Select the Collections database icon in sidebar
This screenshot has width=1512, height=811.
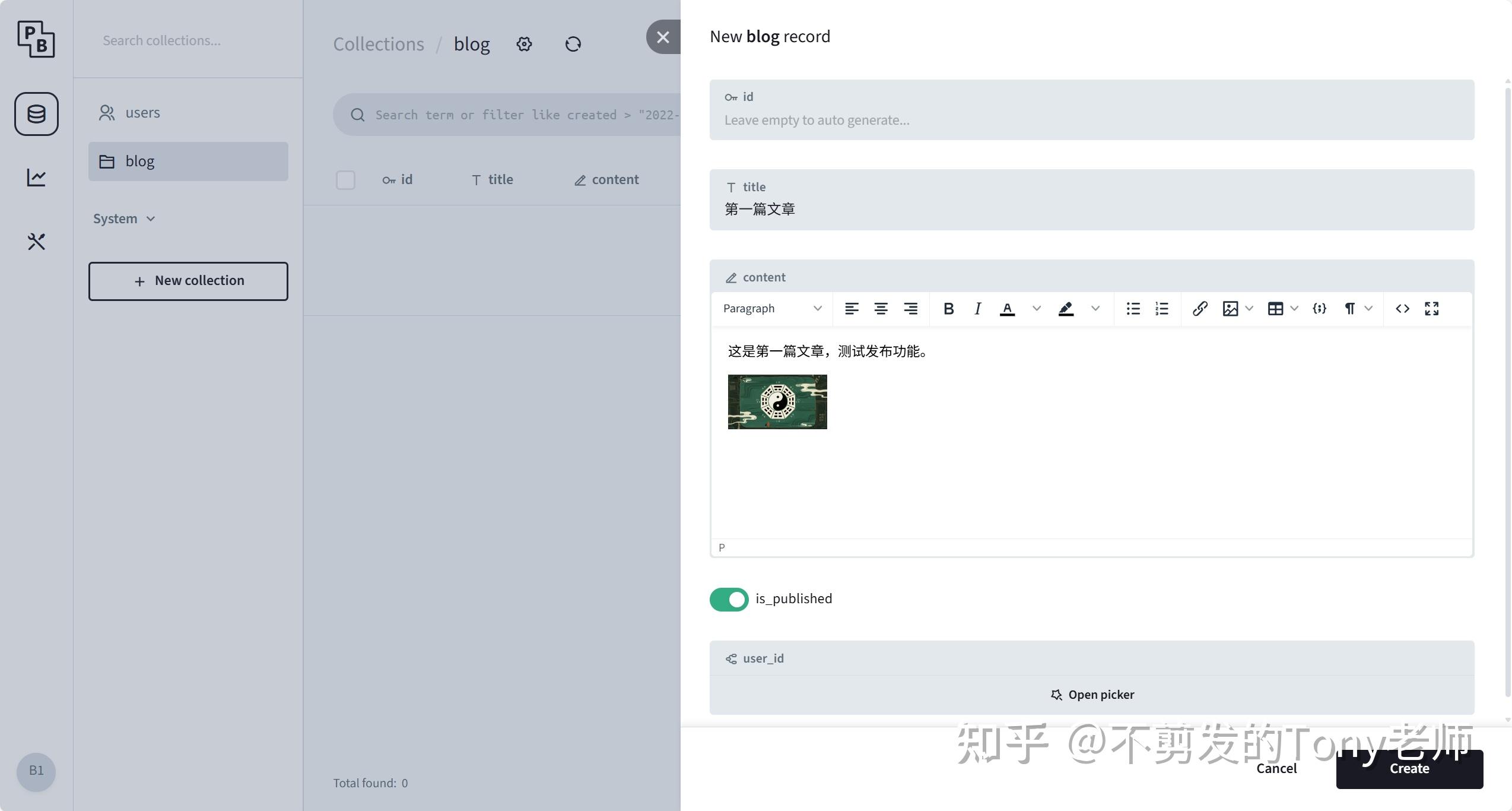36,114
